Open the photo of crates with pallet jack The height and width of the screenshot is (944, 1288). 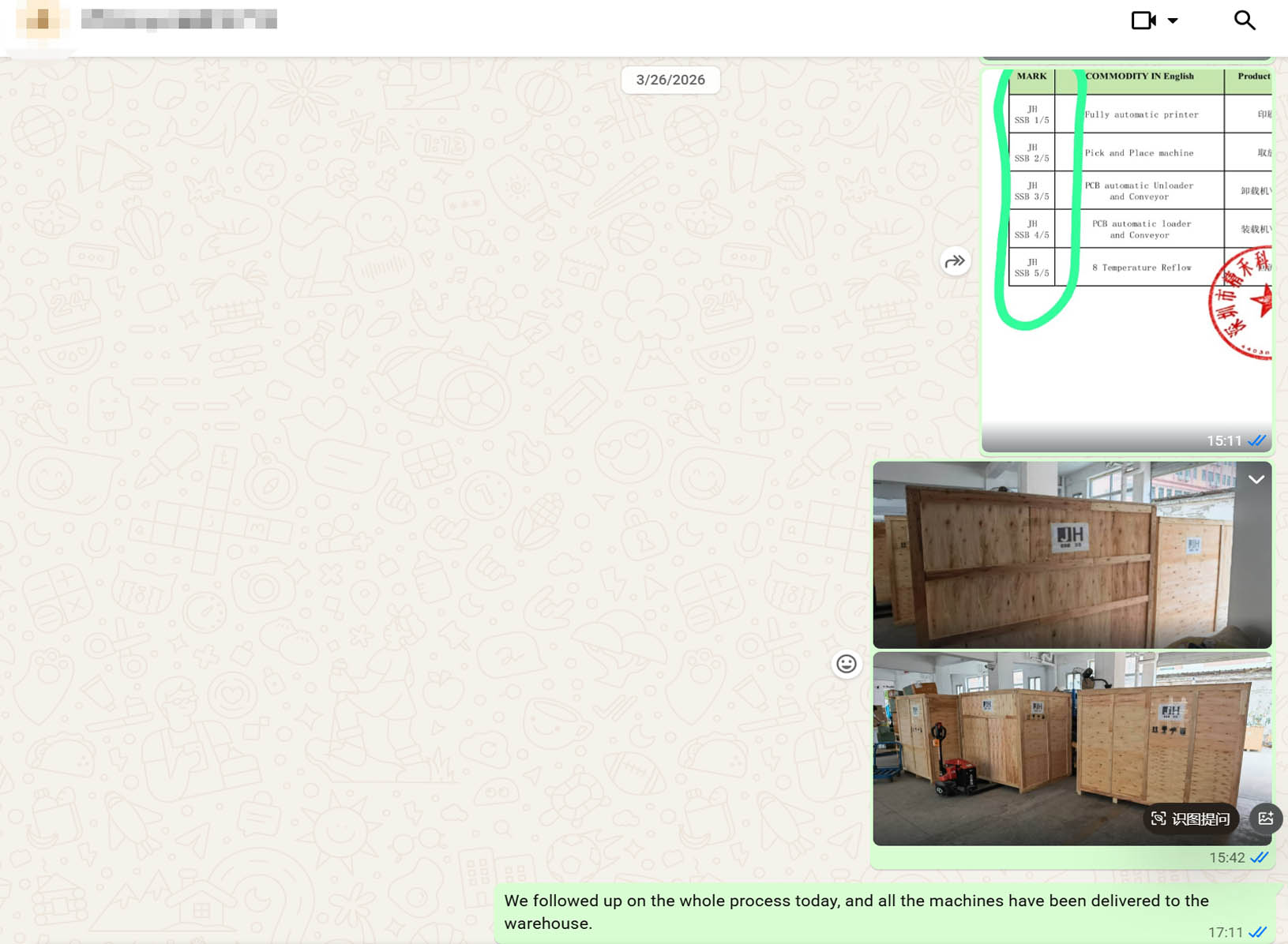point(1072,748)
